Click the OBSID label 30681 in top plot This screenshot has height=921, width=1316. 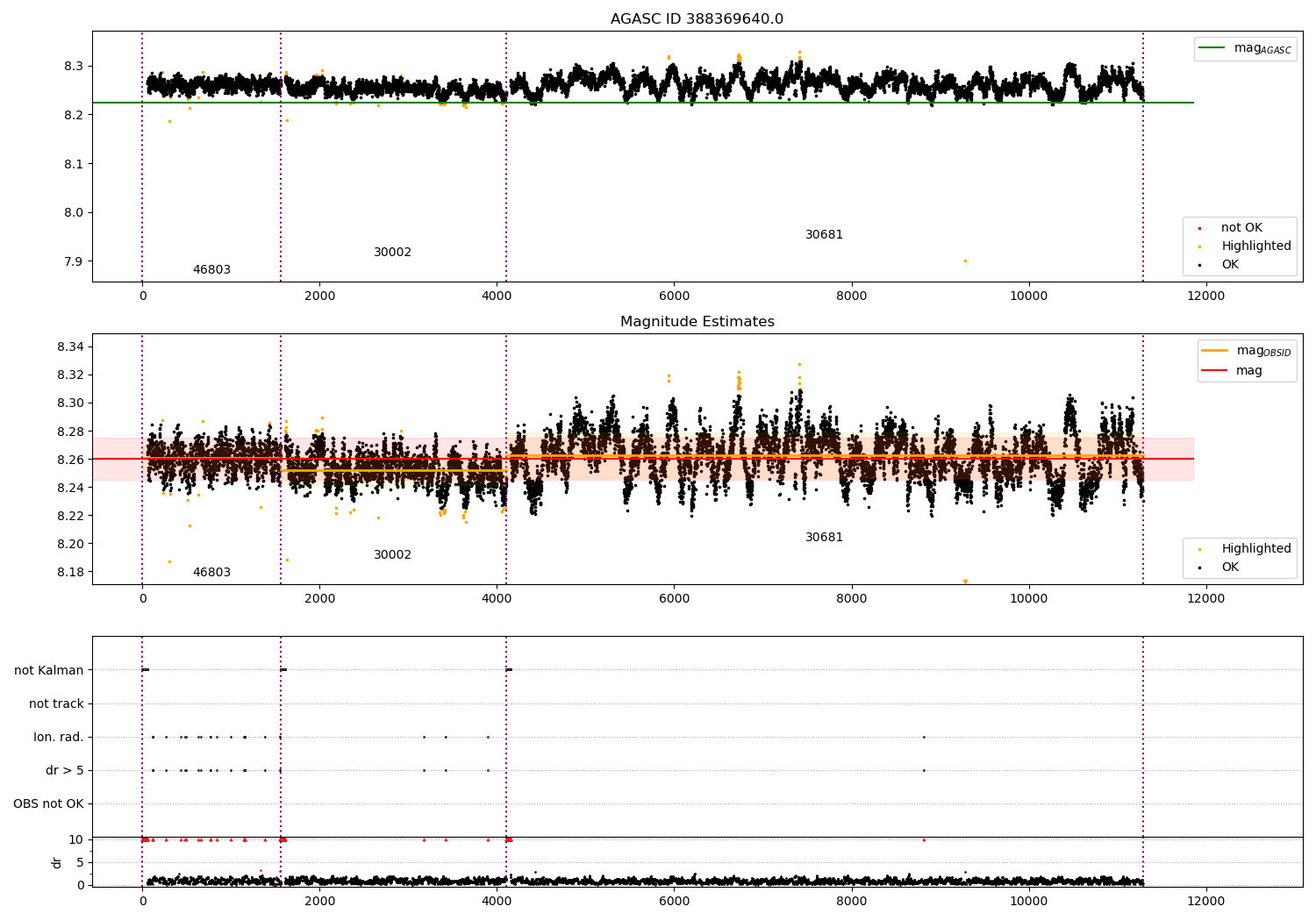824,235
